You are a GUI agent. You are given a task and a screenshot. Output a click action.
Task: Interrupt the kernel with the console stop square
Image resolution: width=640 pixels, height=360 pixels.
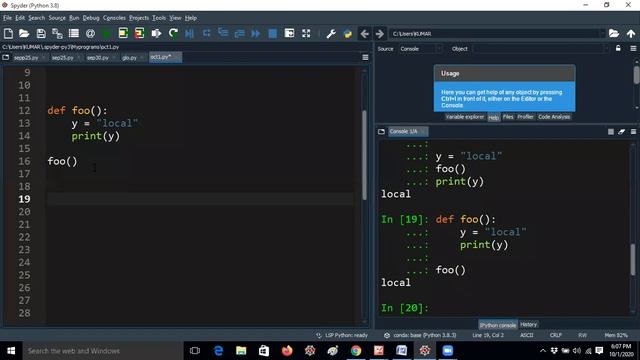pyautogui.click(x=611, y=131)
